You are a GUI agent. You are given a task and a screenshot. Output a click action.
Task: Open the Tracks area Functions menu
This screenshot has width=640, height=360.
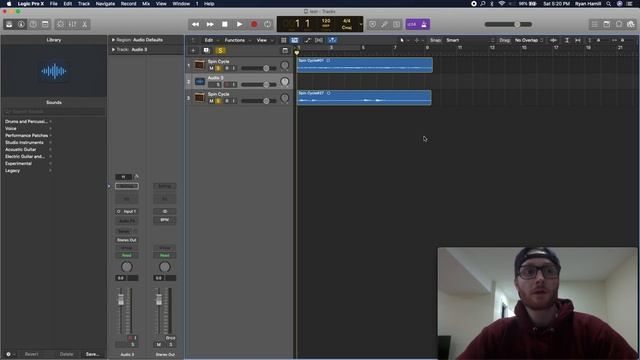point(237,40)
